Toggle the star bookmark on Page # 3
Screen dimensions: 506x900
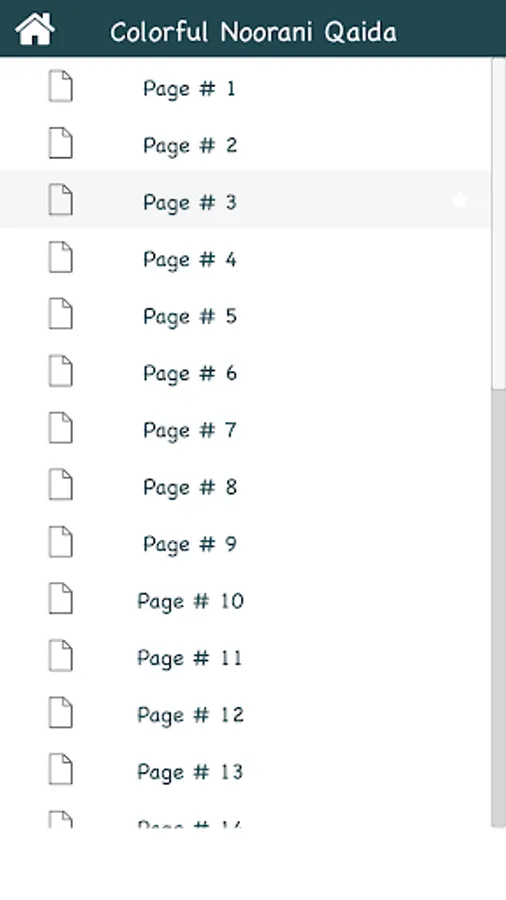[460, 200]
